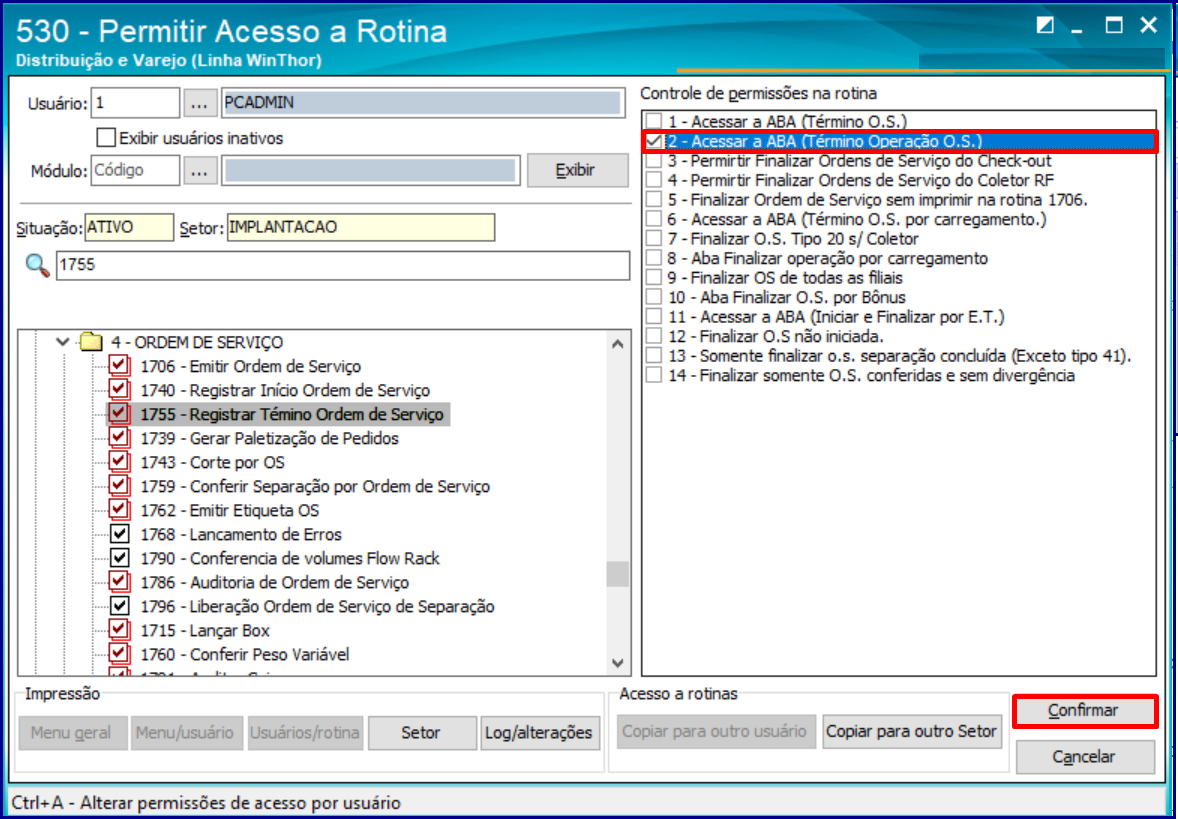This screenshot has height=819, width=1178.
Task: Click the PCADMIN user name field
Action: coord(423,103)
